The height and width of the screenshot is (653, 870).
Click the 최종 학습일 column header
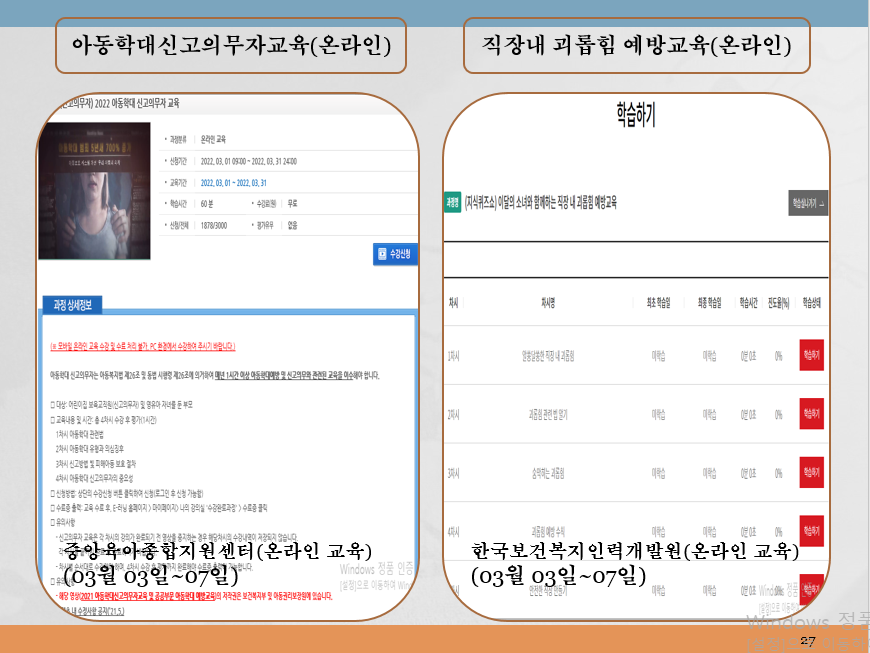[x=710, y=302]
